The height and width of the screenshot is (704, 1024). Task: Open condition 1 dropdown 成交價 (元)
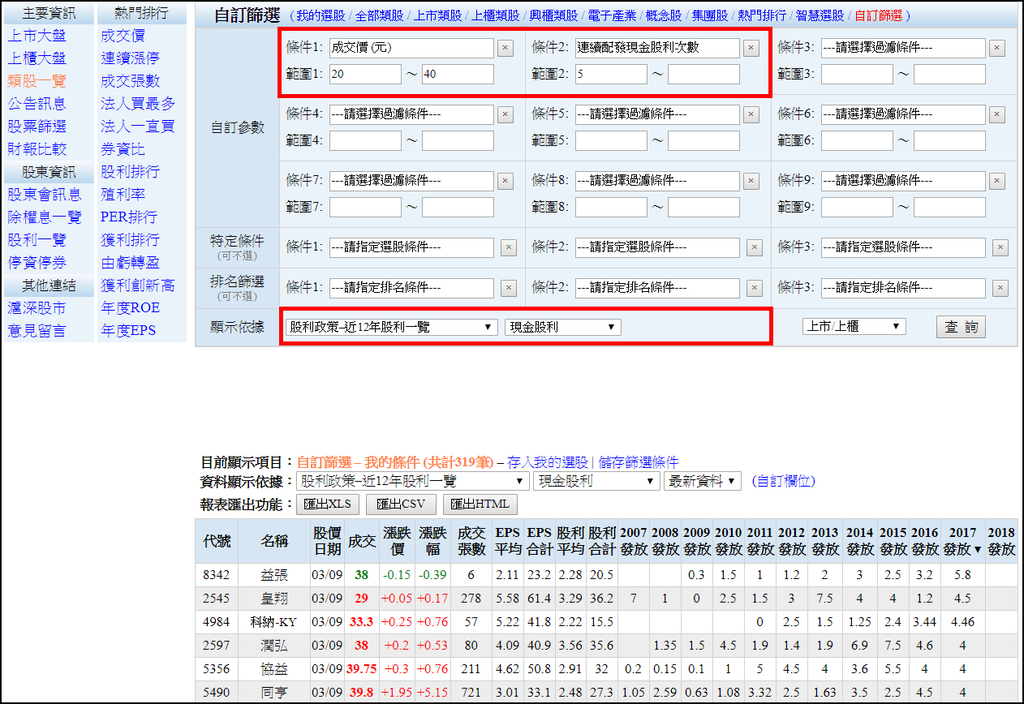pos(411,48)
